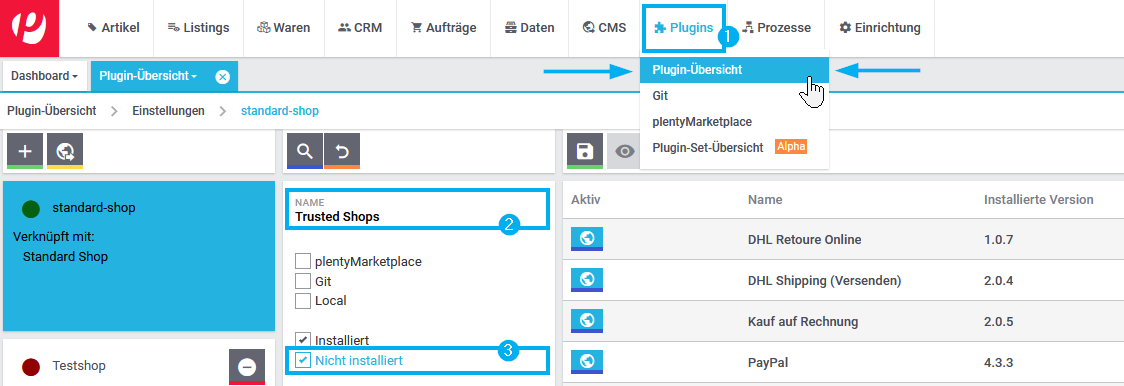Remove Testshop with the minus icon

[247, 367]
